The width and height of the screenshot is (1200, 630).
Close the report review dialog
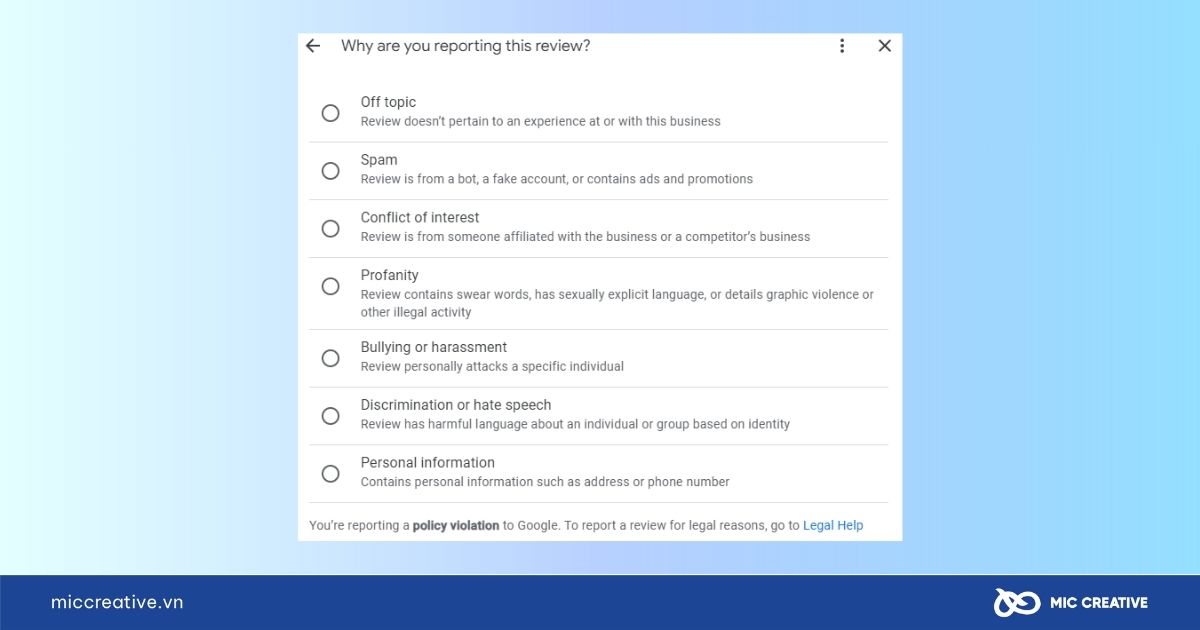click(x=884, y=46)
